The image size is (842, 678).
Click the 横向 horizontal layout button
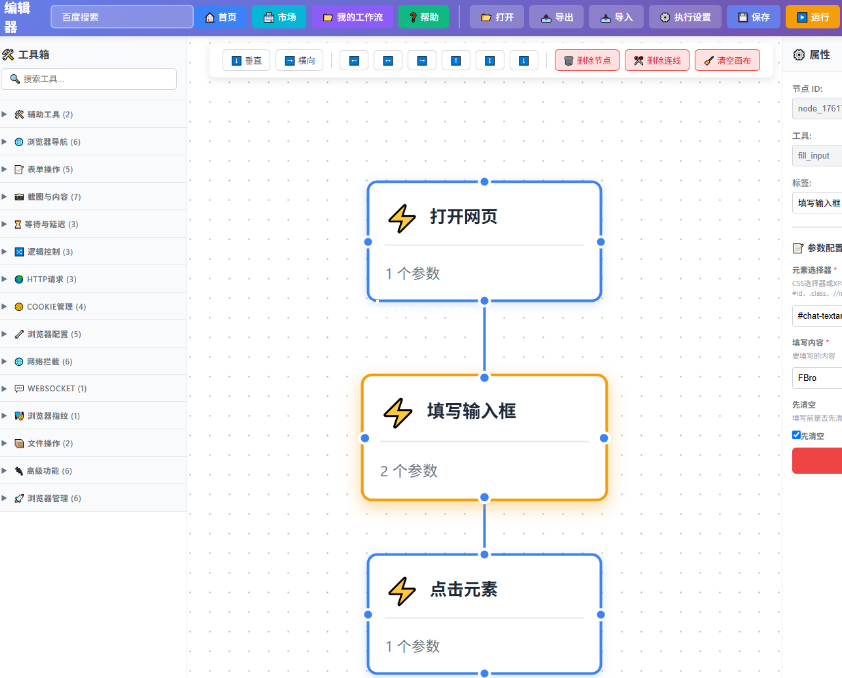click(299, 61)
